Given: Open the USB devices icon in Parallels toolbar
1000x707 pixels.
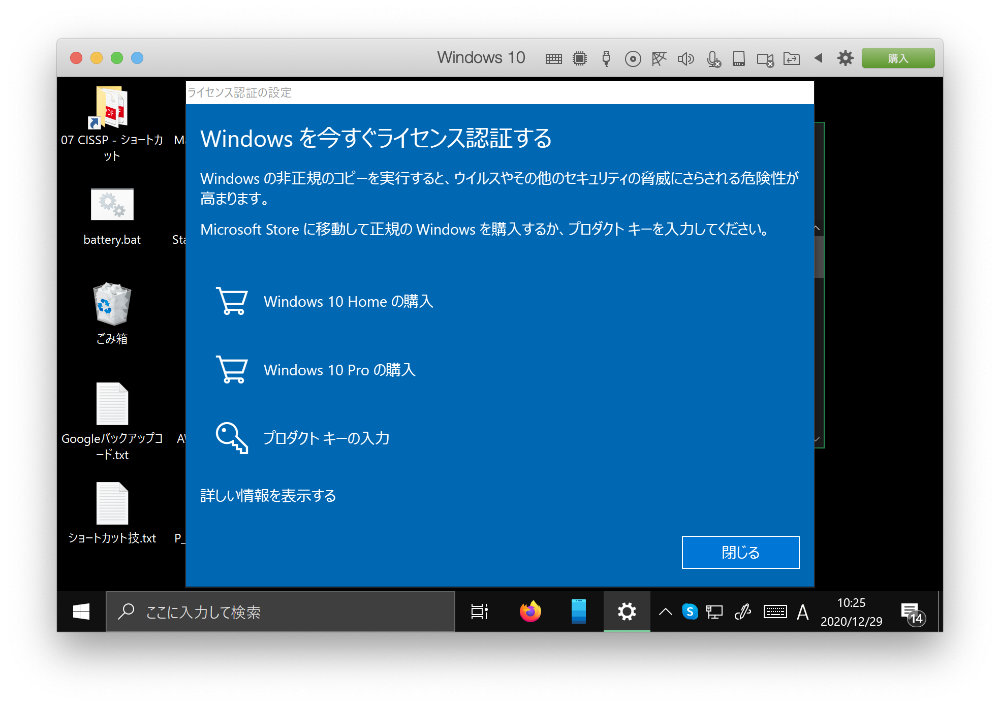Looking at the screenshot, I should [606, 59].
